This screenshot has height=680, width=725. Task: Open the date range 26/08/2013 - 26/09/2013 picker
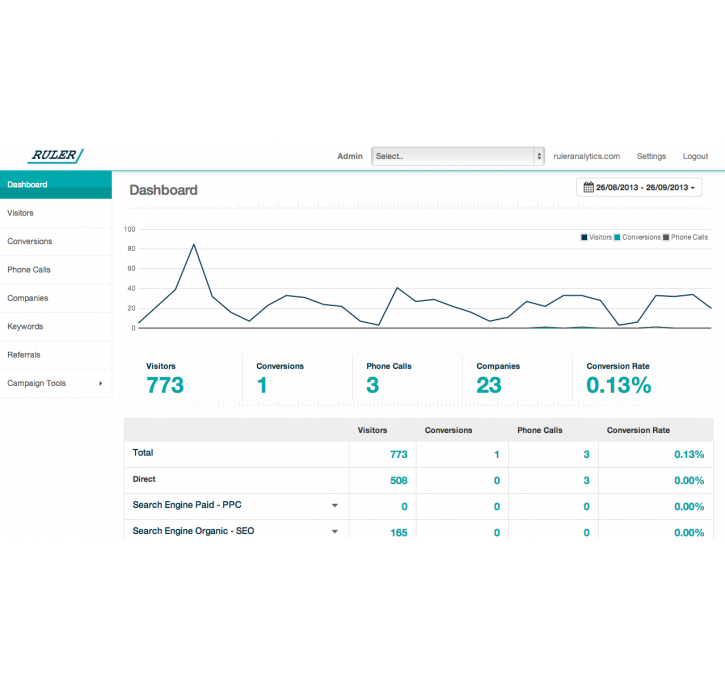tap(639, 187)
